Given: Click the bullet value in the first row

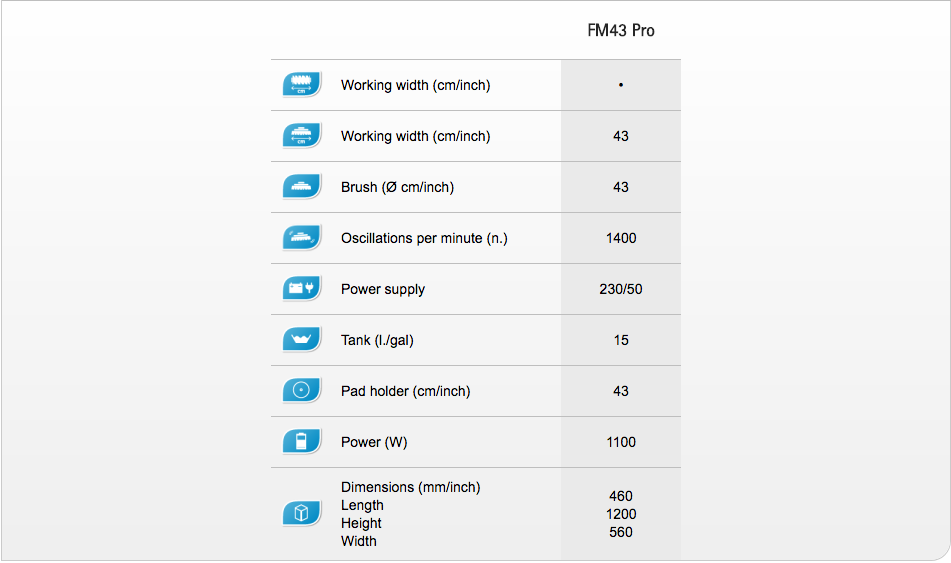Looking at the screenshot, I should 620,85.
